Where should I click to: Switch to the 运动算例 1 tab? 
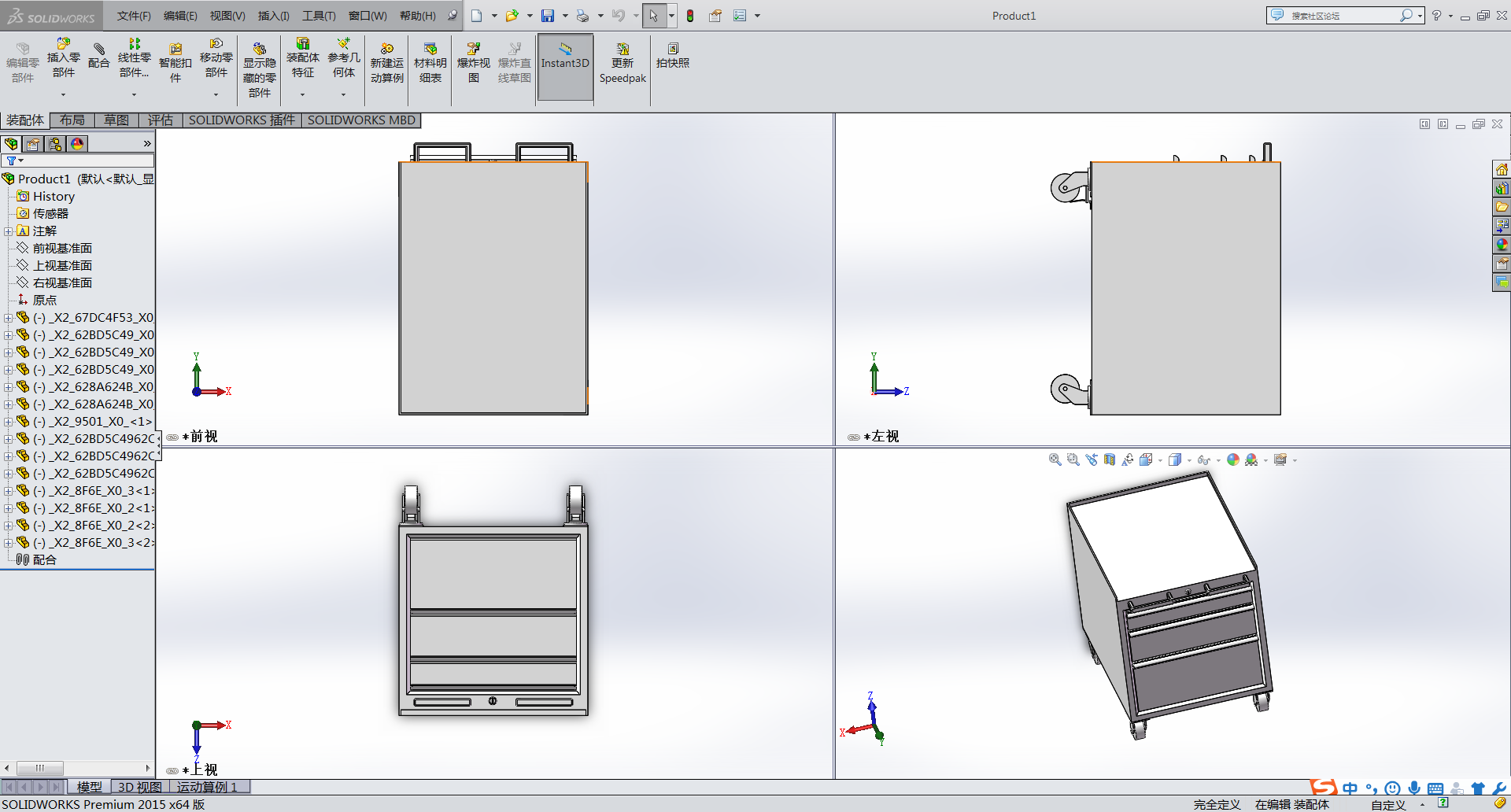tap(207, 787)
